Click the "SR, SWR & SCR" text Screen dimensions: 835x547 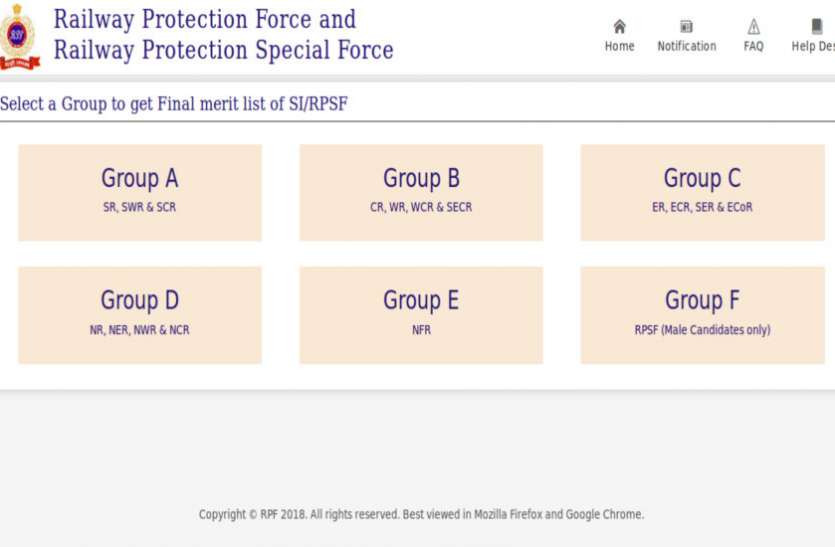click(x=140, y=207)
